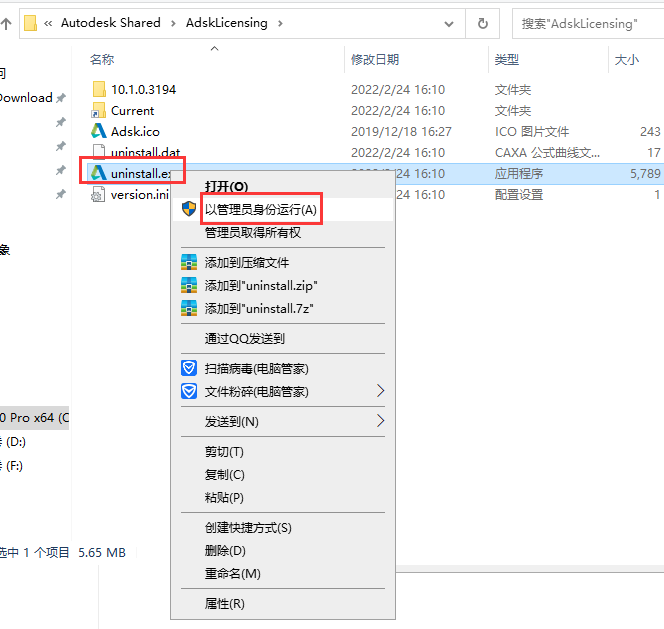Click the 应用程序 type cell
664x629 pixels.
point(519,174)
